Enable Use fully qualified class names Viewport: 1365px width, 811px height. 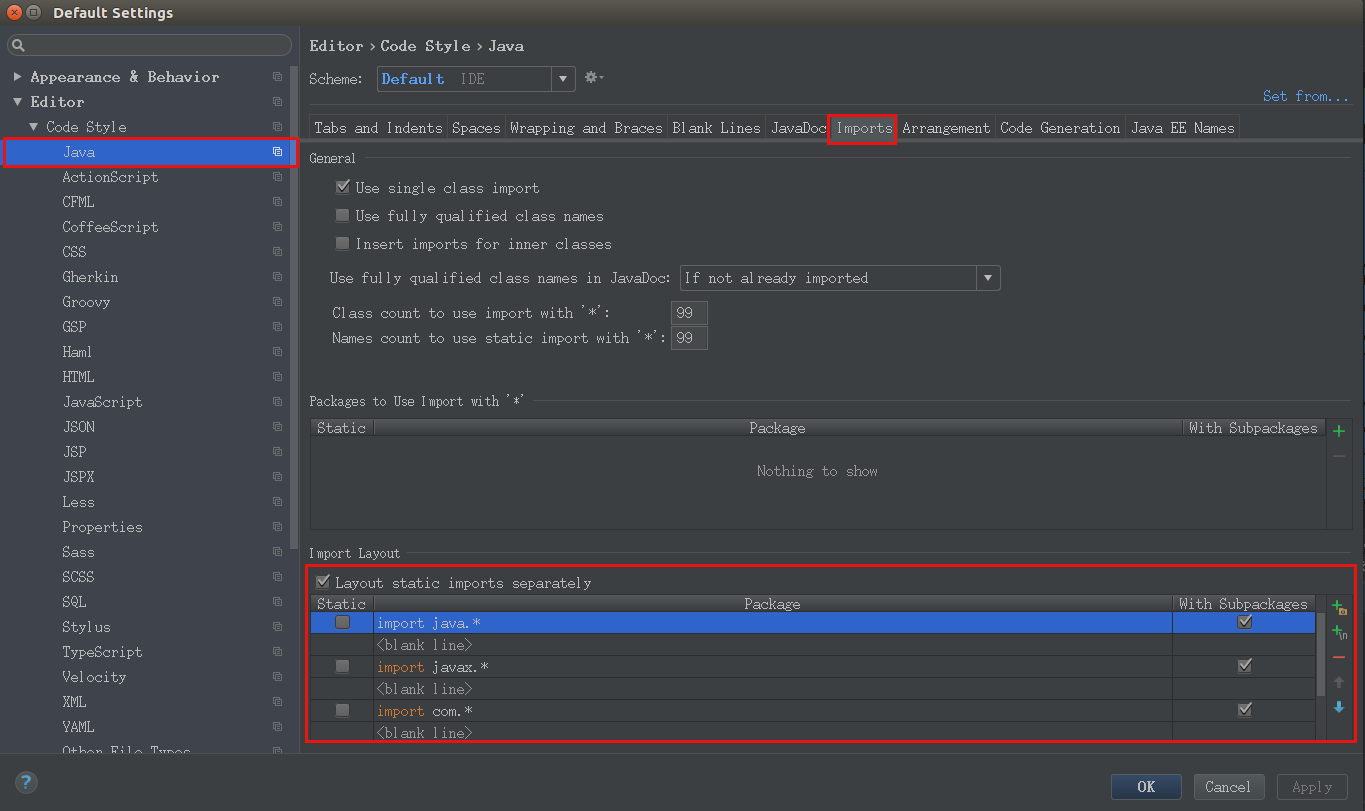[x=343, y=215]
